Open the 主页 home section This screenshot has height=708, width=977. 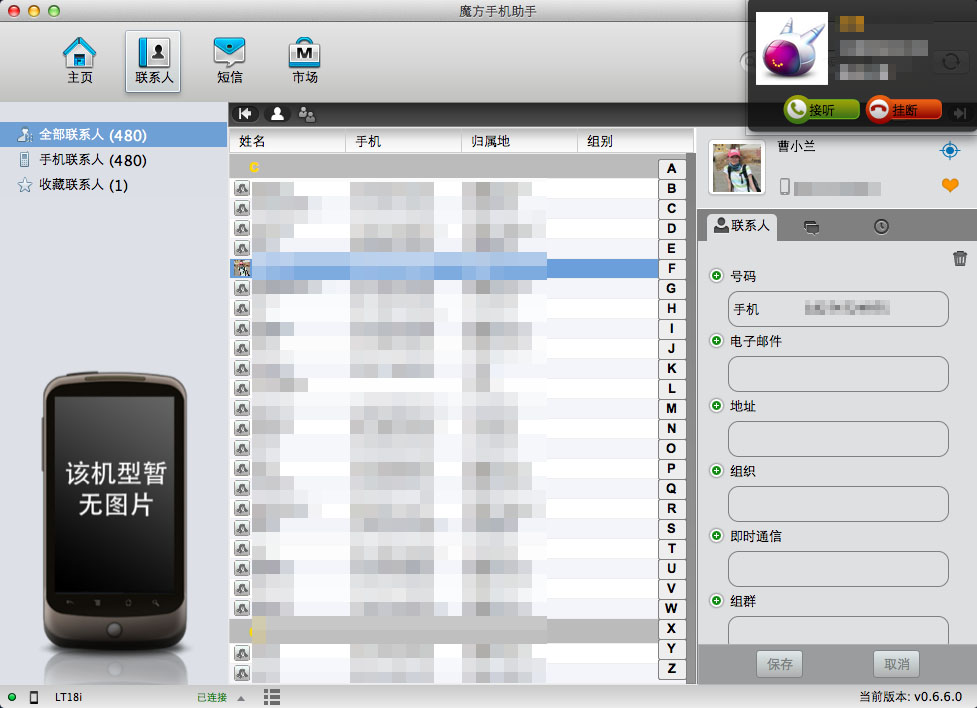(80, 61)
